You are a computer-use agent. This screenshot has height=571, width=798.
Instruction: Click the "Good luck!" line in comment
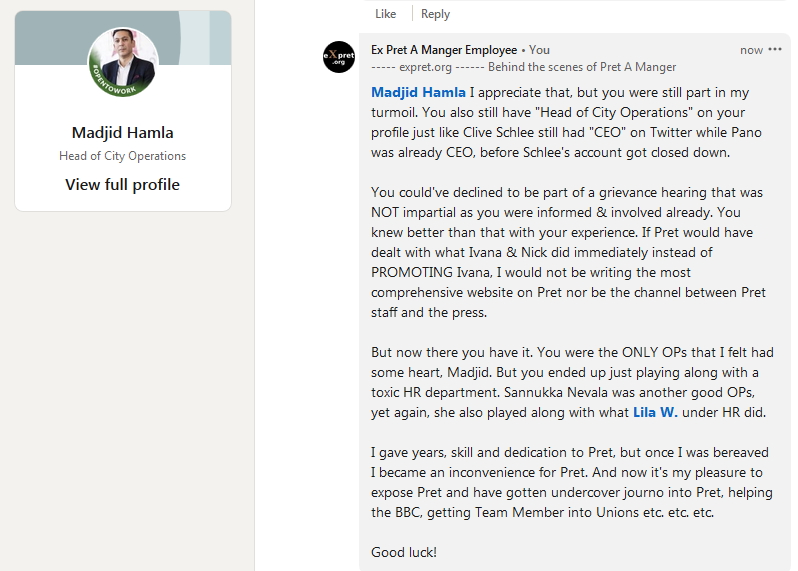pyautogui.click(x=404, y=552)
